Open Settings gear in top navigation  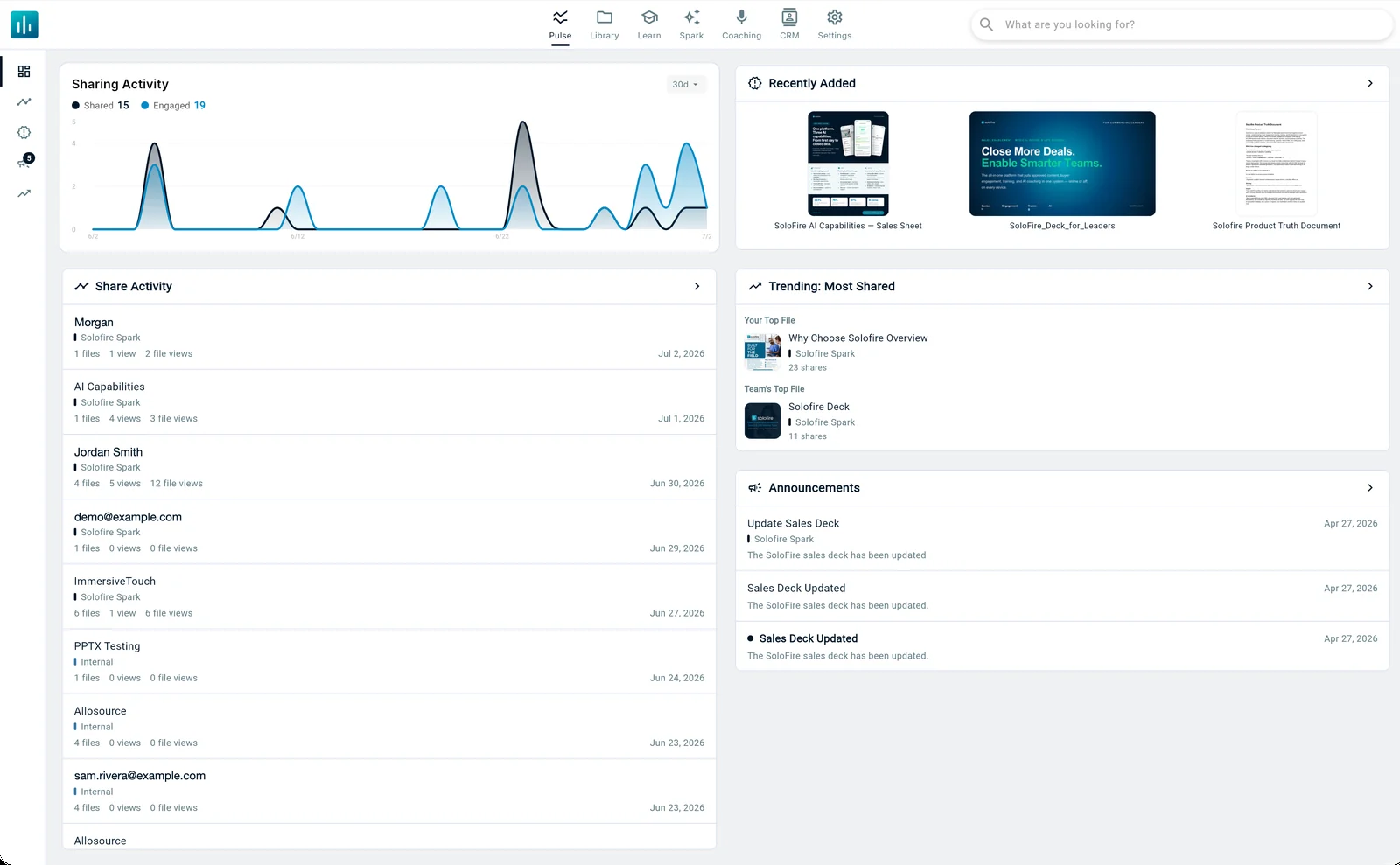tap(834, 25)
